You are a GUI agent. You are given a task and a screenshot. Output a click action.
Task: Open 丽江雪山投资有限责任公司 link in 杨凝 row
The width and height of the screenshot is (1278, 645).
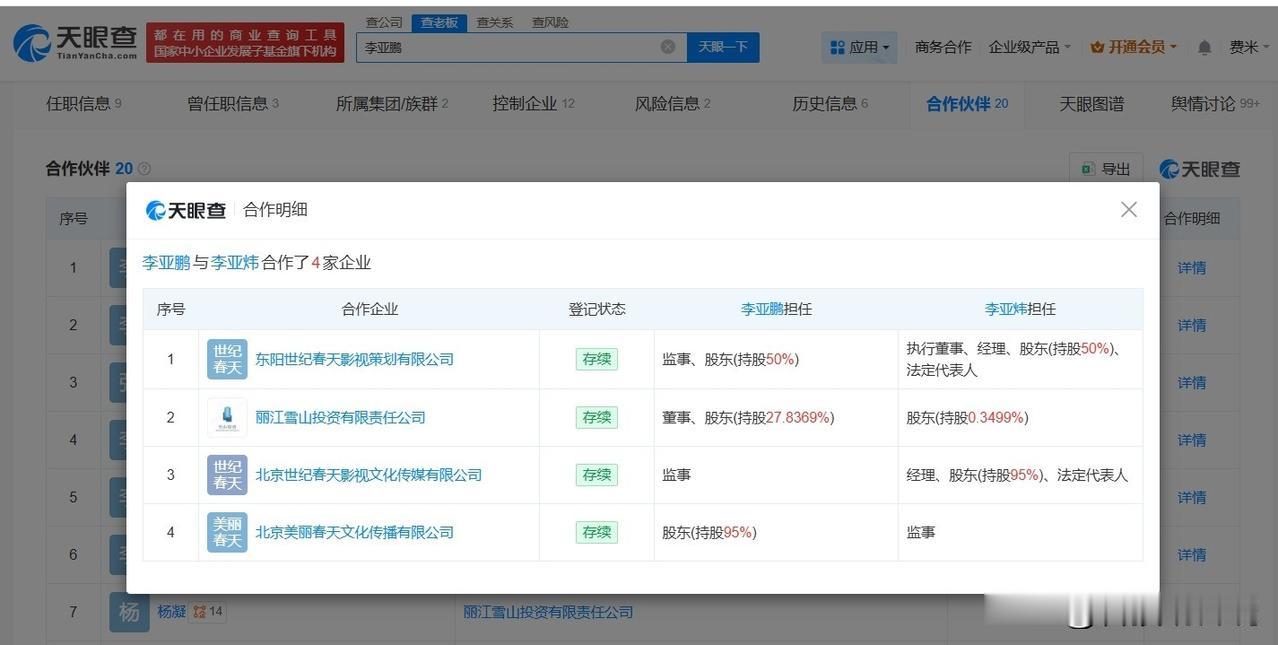(548, 612)
